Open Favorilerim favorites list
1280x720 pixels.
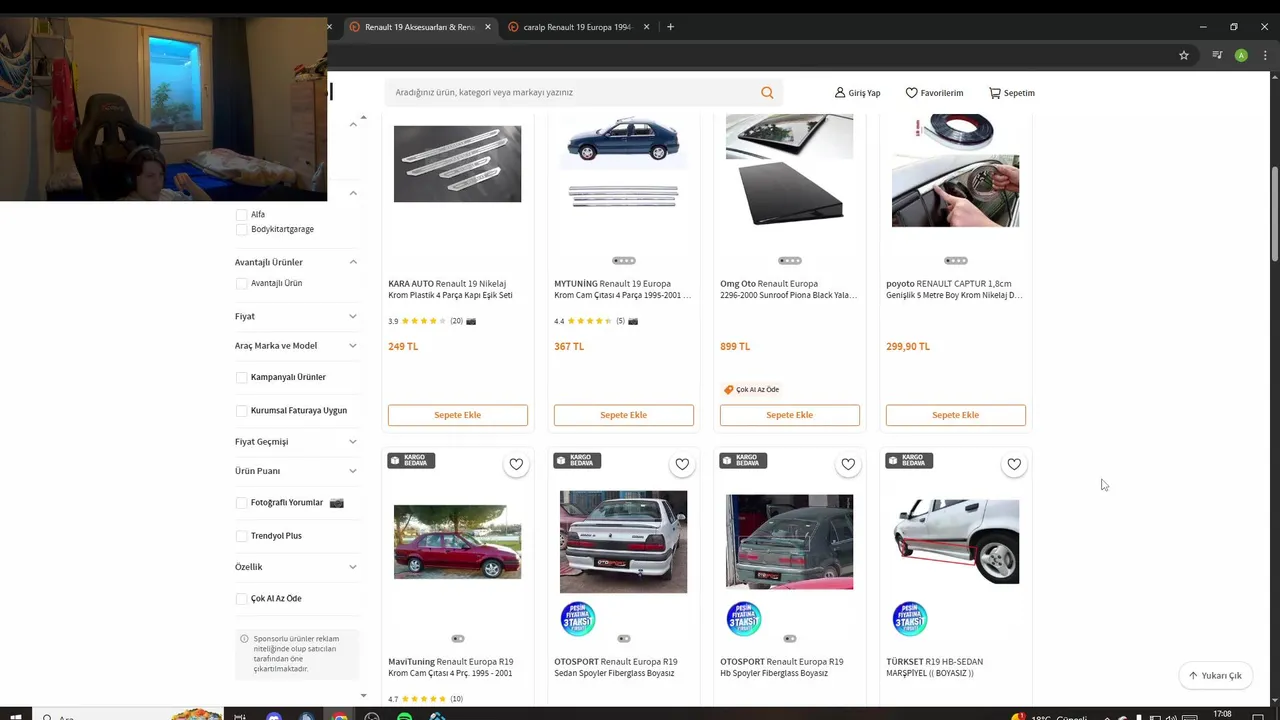point(934,93)
